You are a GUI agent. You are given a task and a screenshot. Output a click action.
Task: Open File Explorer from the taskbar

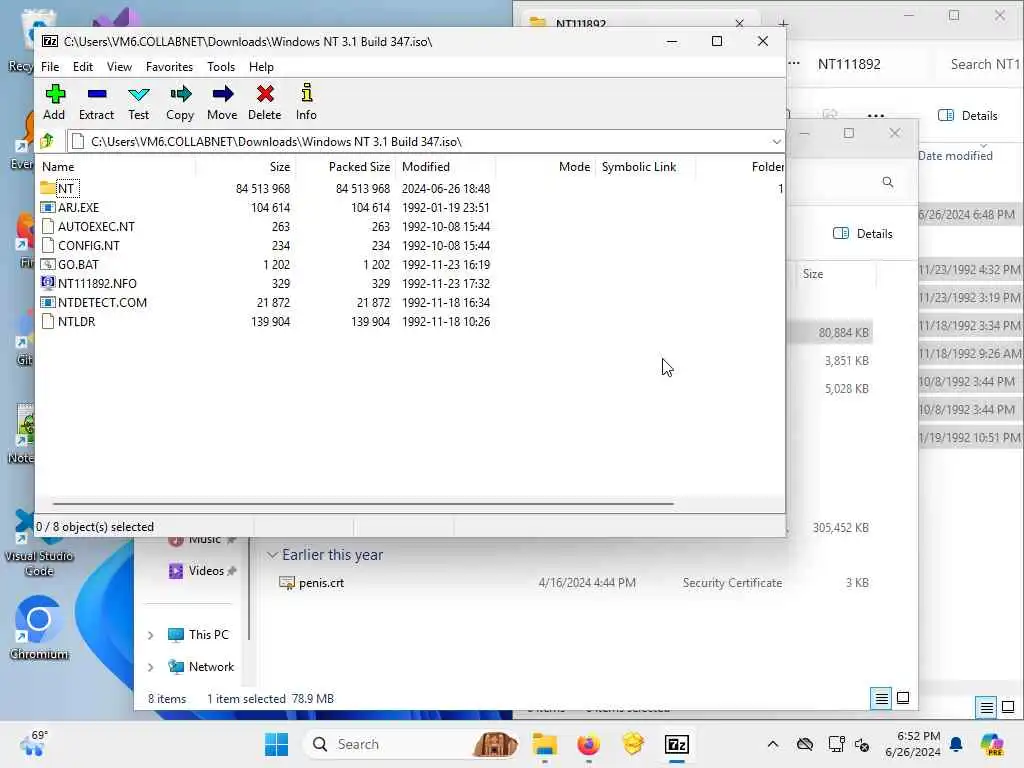[x=544, y=744]
